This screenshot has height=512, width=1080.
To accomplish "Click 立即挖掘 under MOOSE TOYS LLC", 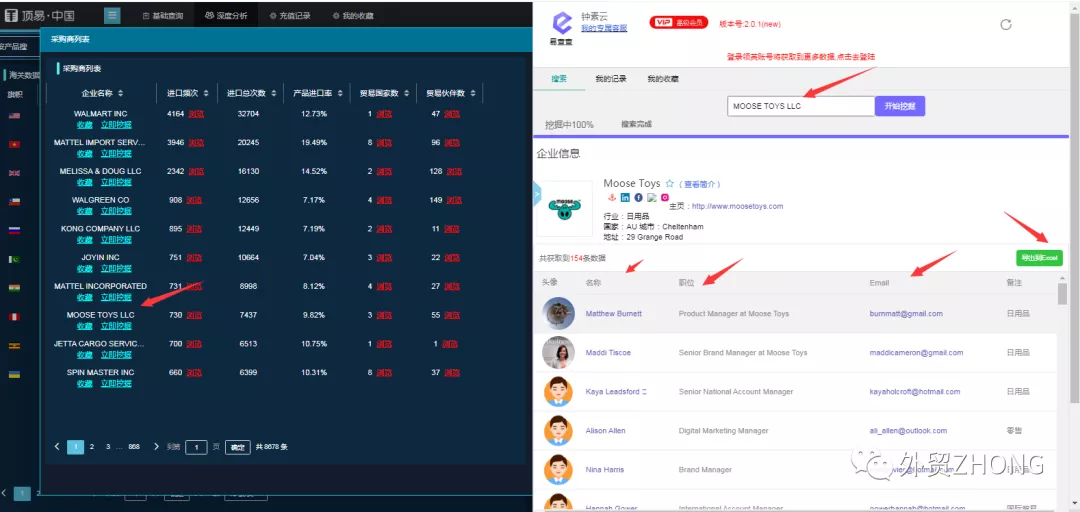I will point(116,326).
